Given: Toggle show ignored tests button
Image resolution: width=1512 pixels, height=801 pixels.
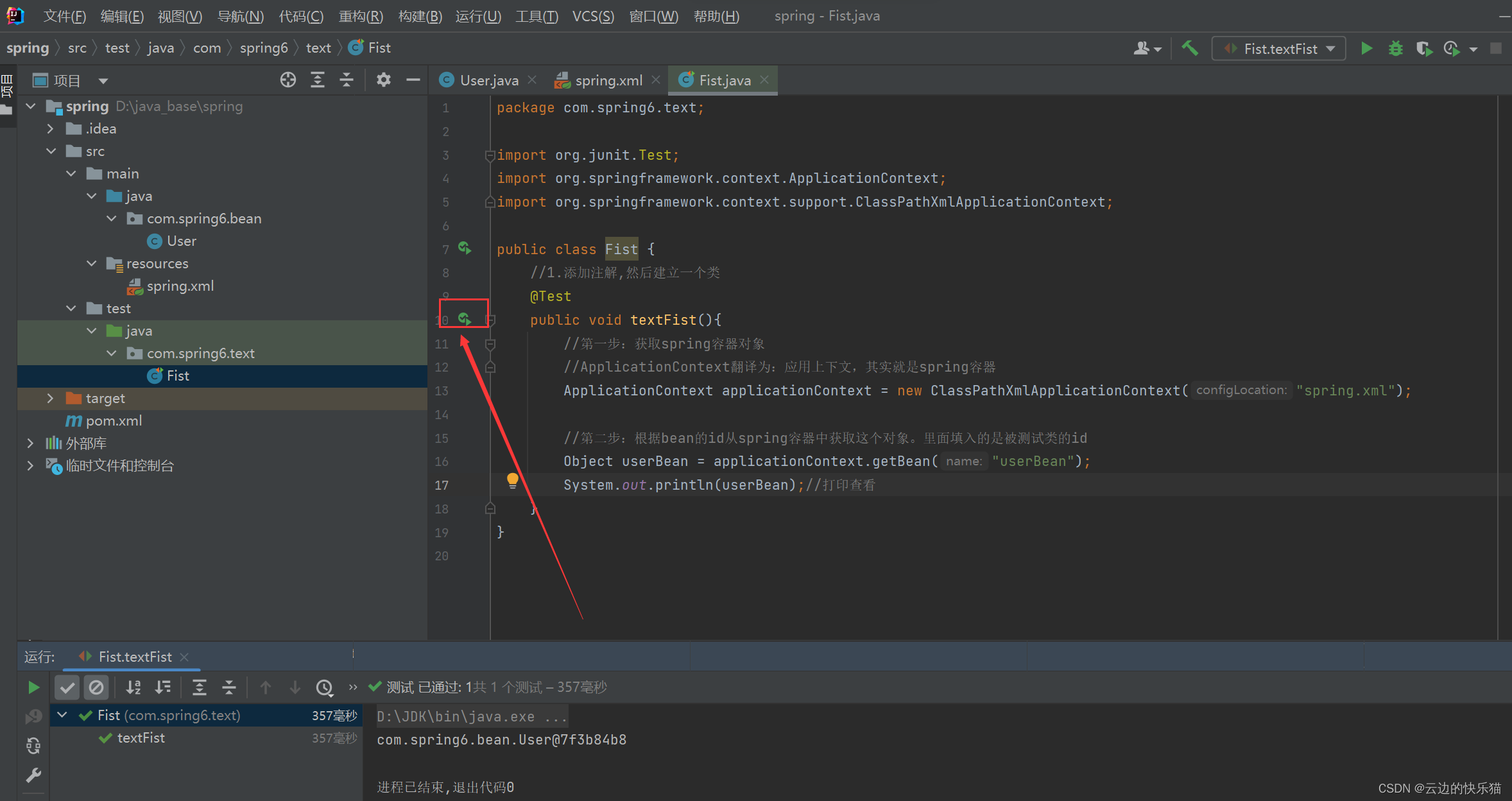Looking at the screenshot, I should pyautogui.click(x=96, y=688).
